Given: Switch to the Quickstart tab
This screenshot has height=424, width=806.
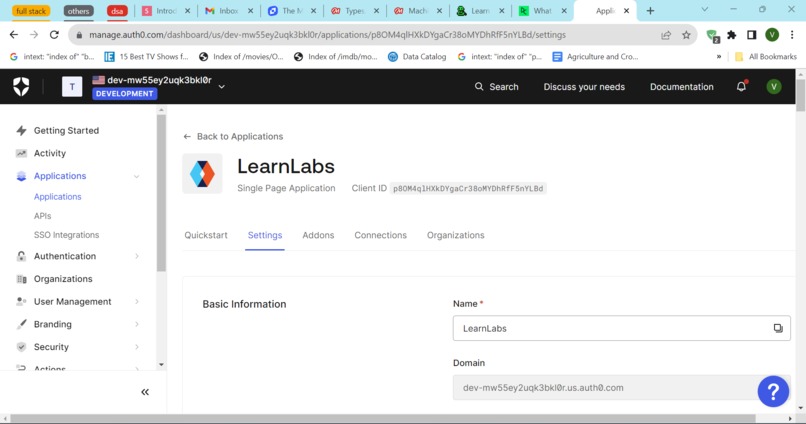Looking at the screenshot, I should [206, 235].
